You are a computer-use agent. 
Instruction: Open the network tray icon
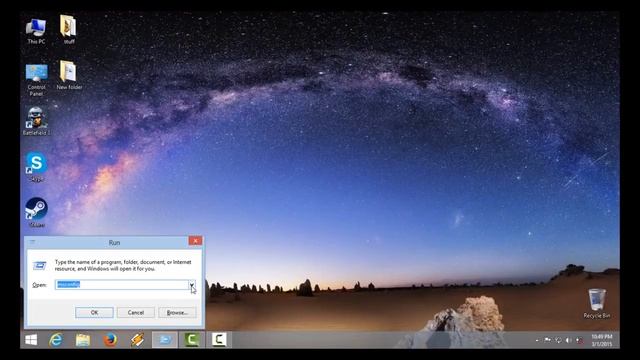[558, 340]
